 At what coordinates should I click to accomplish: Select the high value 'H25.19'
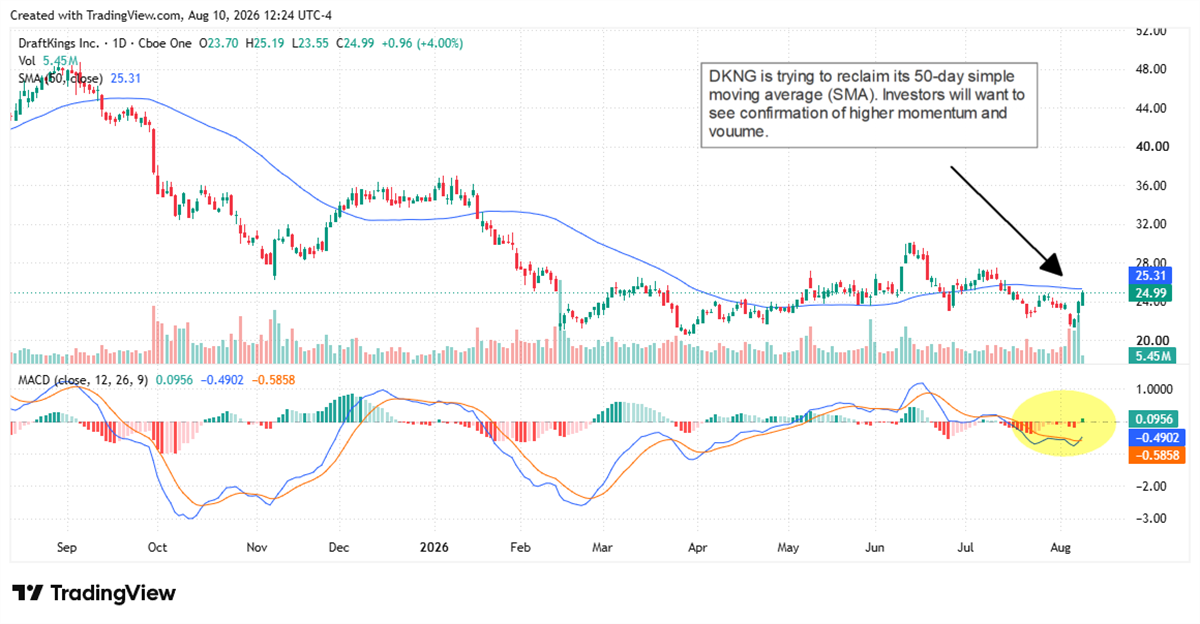pyautogui.click(x=264, y=44)
